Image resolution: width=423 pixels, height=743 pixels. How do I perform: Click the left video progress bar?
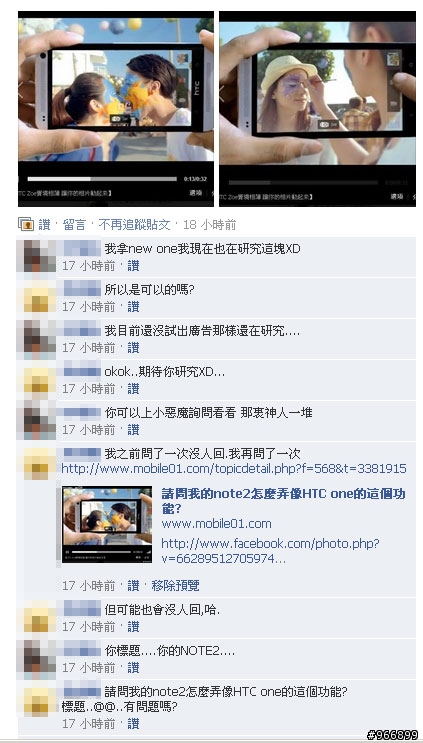coord(102,179)
